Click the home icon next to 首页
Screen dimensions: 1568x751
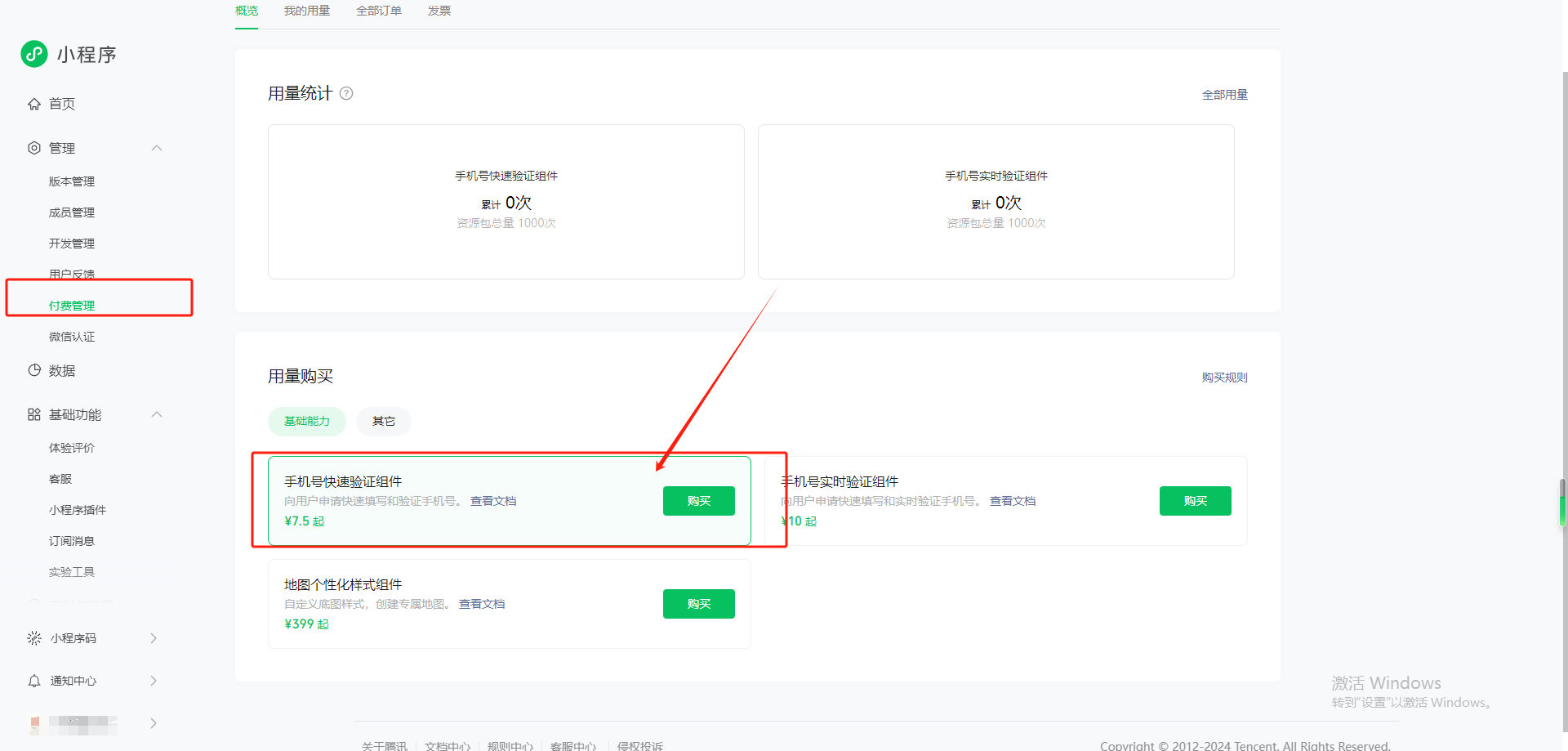(34, 104)
